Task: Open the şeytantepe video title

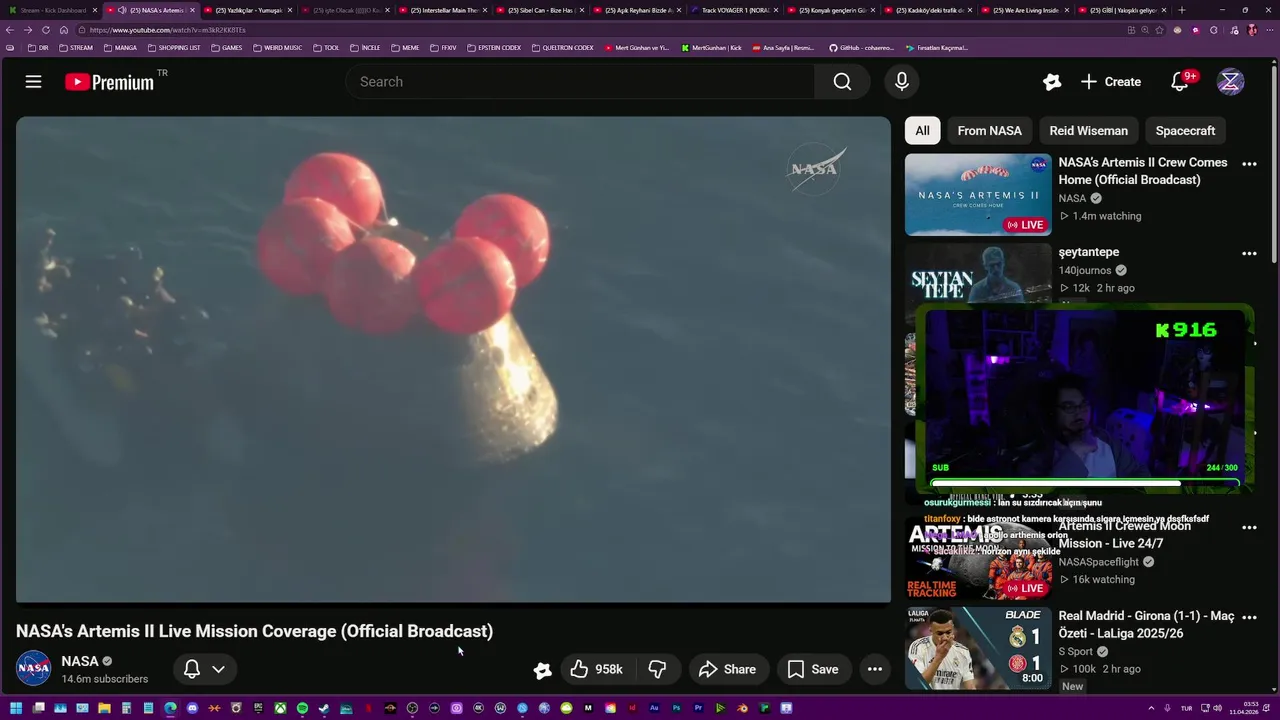Action: pyautogui.click(x=1089, y=252)
